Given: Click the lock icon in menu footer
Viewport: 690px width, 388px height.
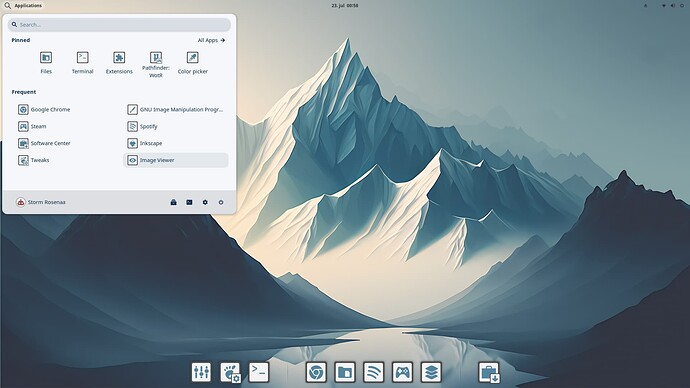Looking at the screenshot, I should 173,202.
